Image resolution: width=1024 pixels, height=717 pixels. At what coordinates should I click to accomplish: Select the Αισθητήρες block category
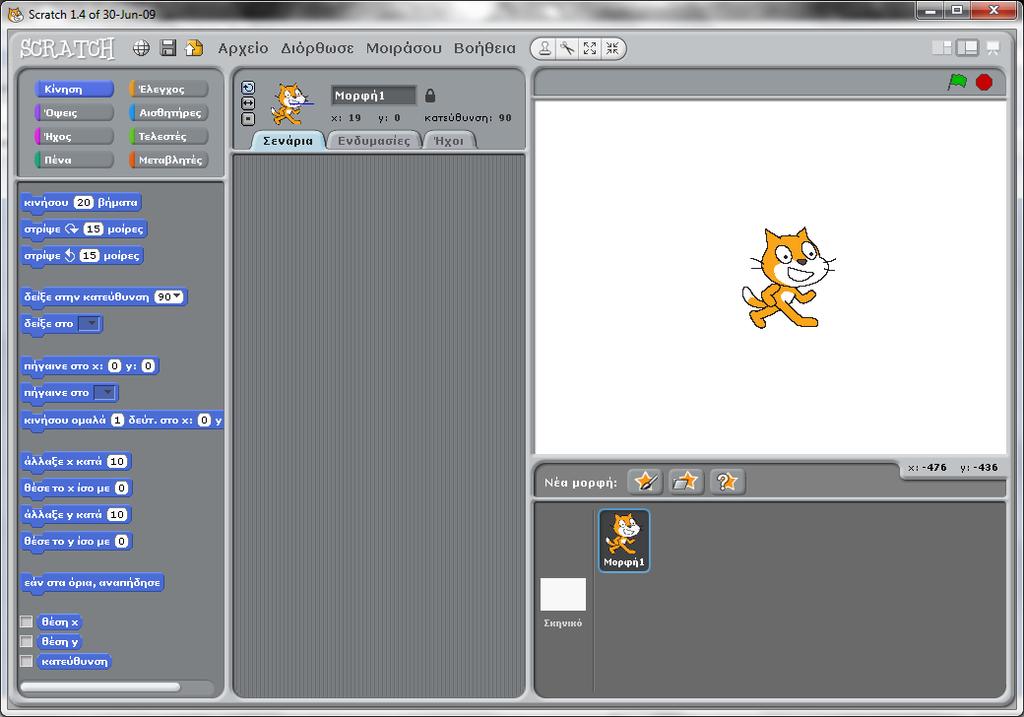click(x=168, y=112)
